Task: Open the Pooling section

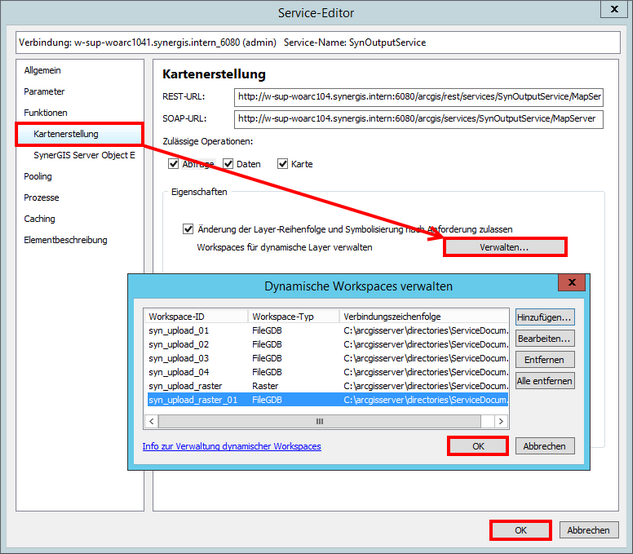Action: (x=38, y=176)
